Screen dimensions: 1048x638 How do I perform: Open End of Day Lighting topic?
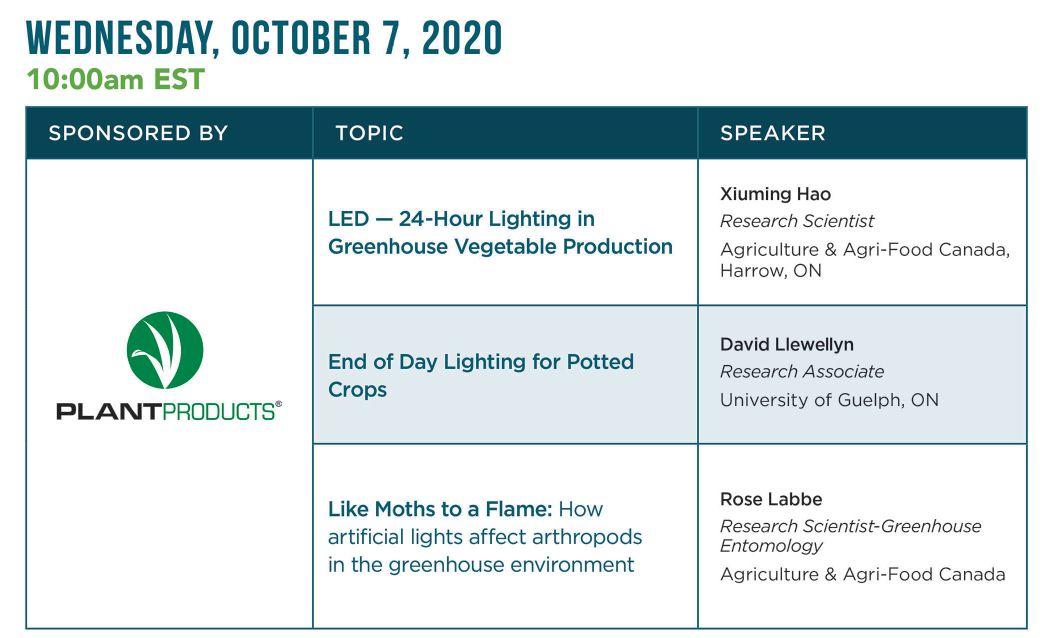480,375
